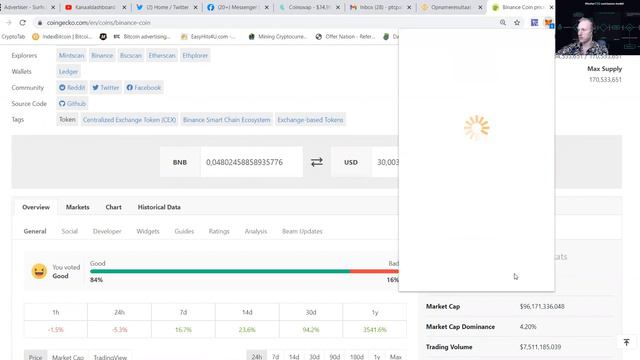
Task: Select the Price chart button
Action: [36, 357]
